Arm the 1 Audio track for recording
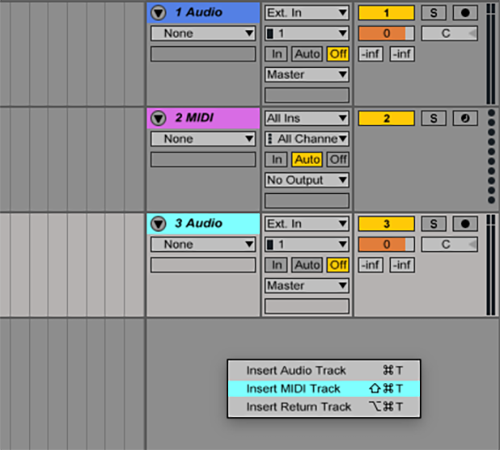 [465, 13]
